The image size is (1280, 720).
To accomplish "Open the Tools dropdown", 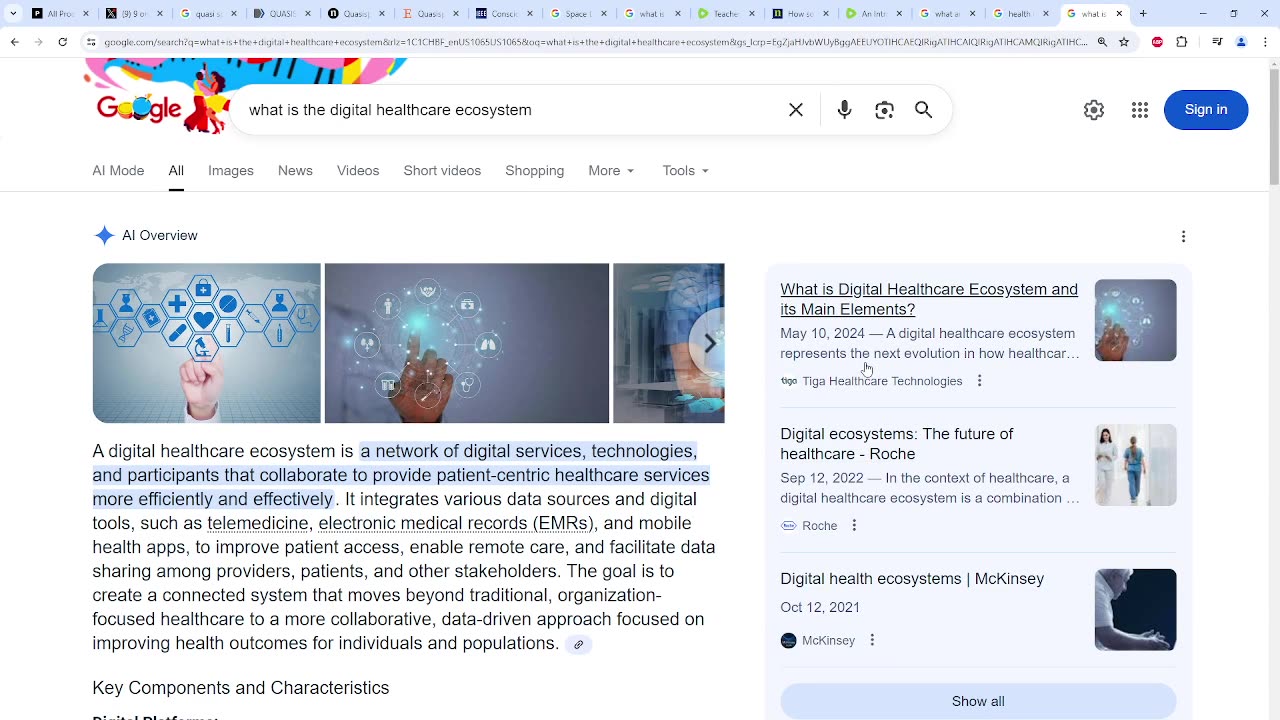I will coord(685,171).
